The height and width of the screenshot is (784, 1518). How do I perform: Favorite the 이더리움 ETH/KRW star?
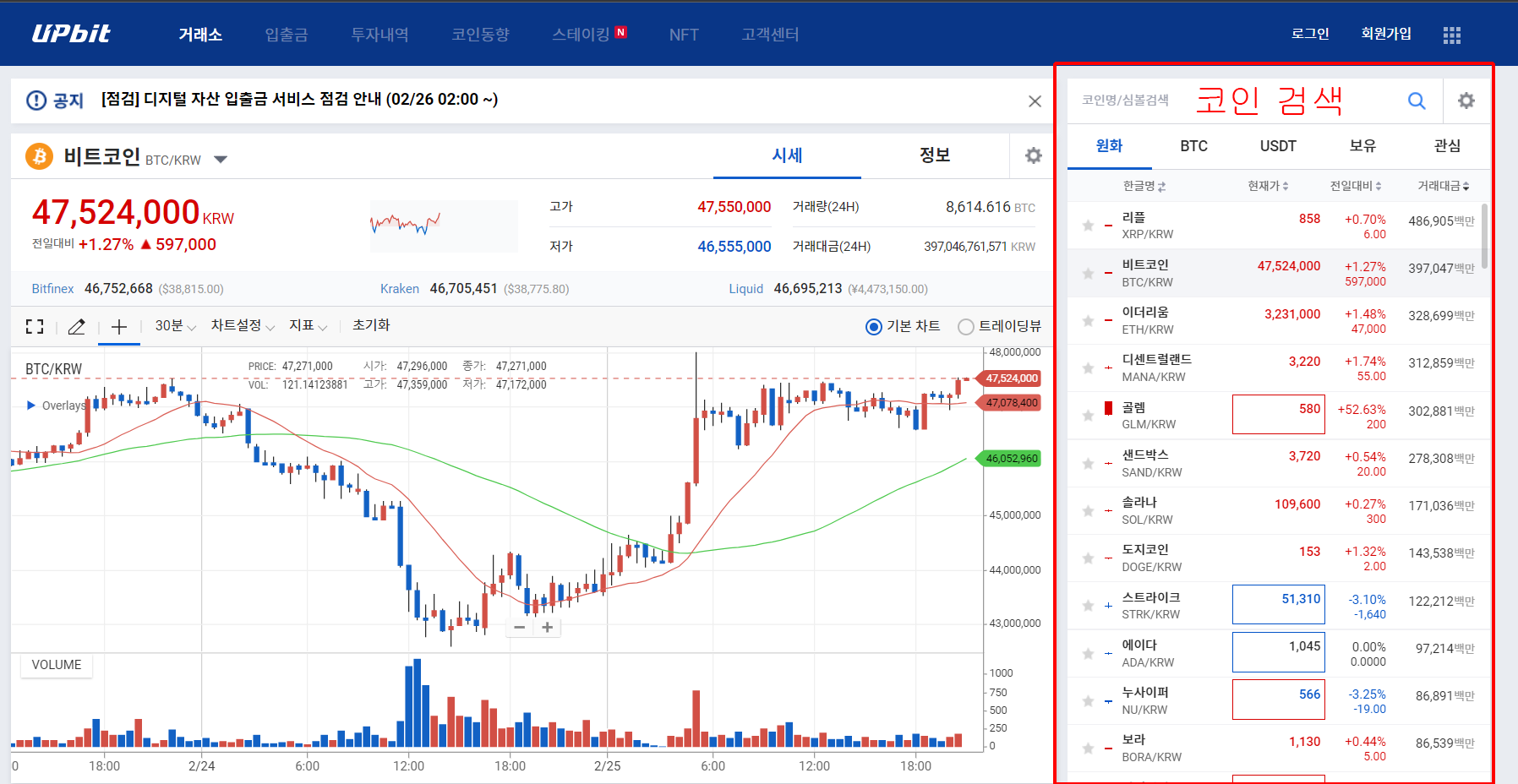1088,320
